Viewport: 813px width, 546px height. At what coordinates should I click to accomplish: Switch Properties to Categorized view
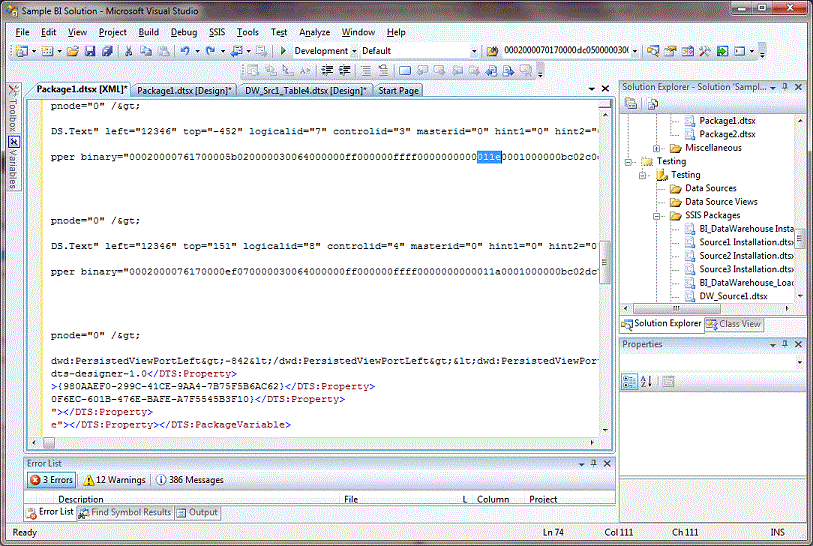(x=629, y=382)
